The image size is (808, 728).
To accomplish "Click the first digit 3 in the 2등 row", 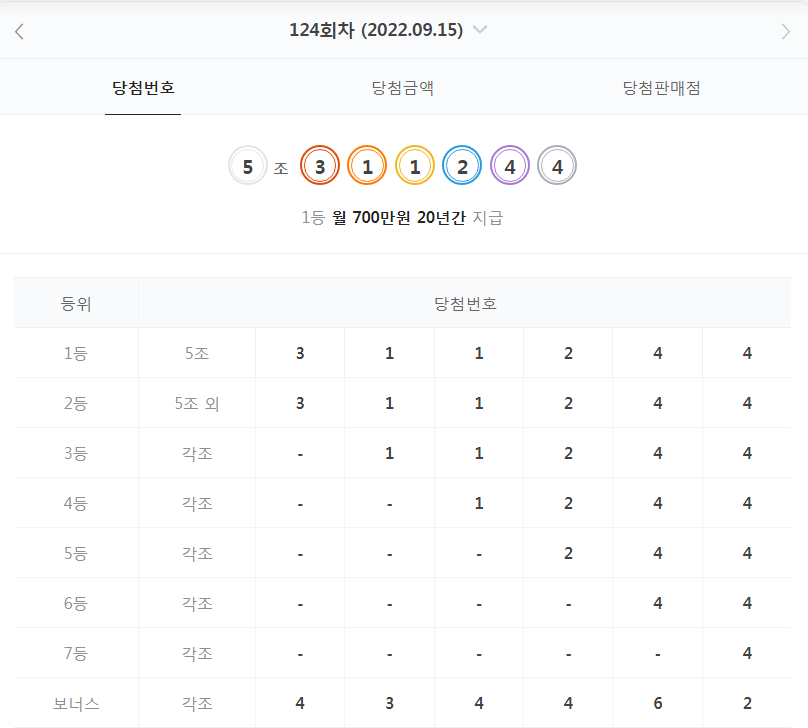I will pyautogui.click(x=300, y=403).
